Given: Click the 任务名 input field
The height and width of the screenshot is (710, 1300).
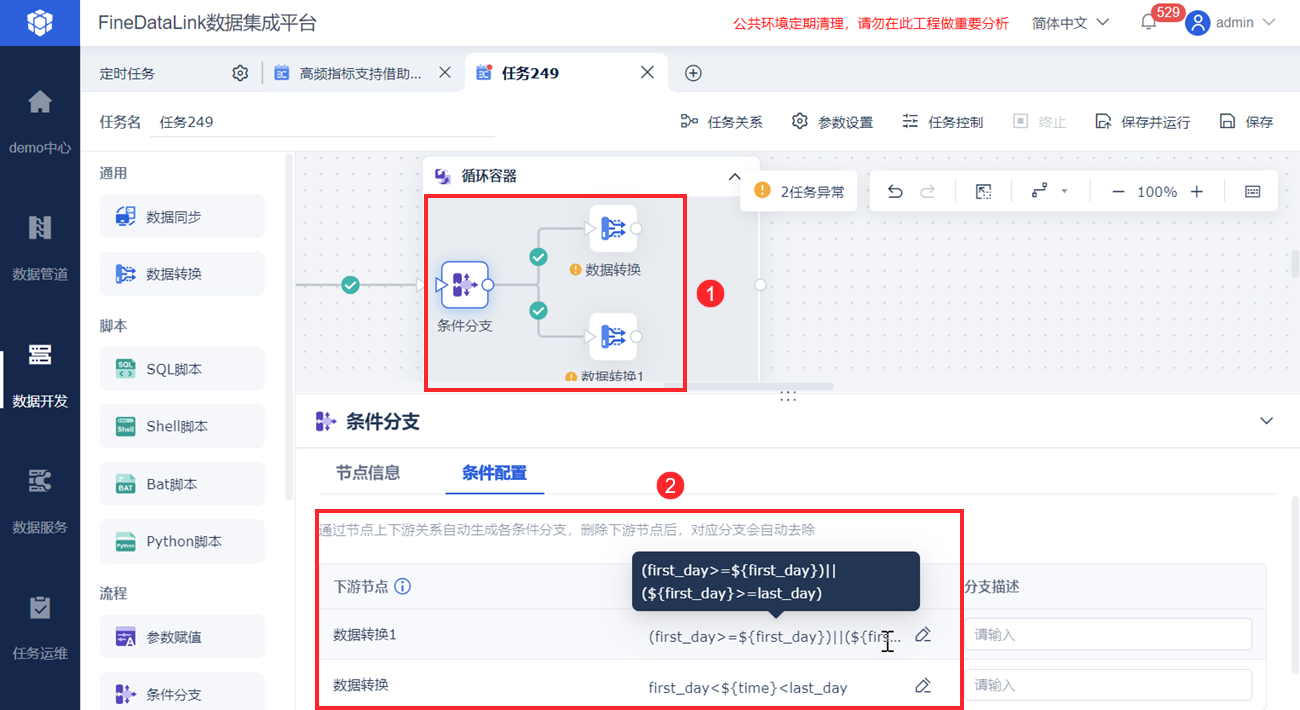Looking at the screenshot, I should coord(322,122).
